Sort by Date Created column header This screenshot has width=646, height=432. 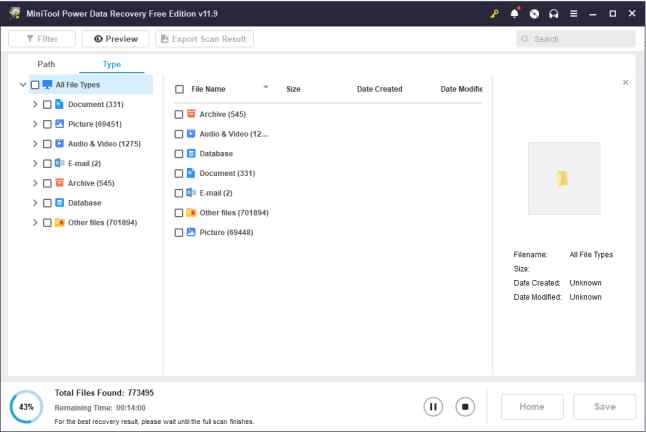[x=379, y=89]
